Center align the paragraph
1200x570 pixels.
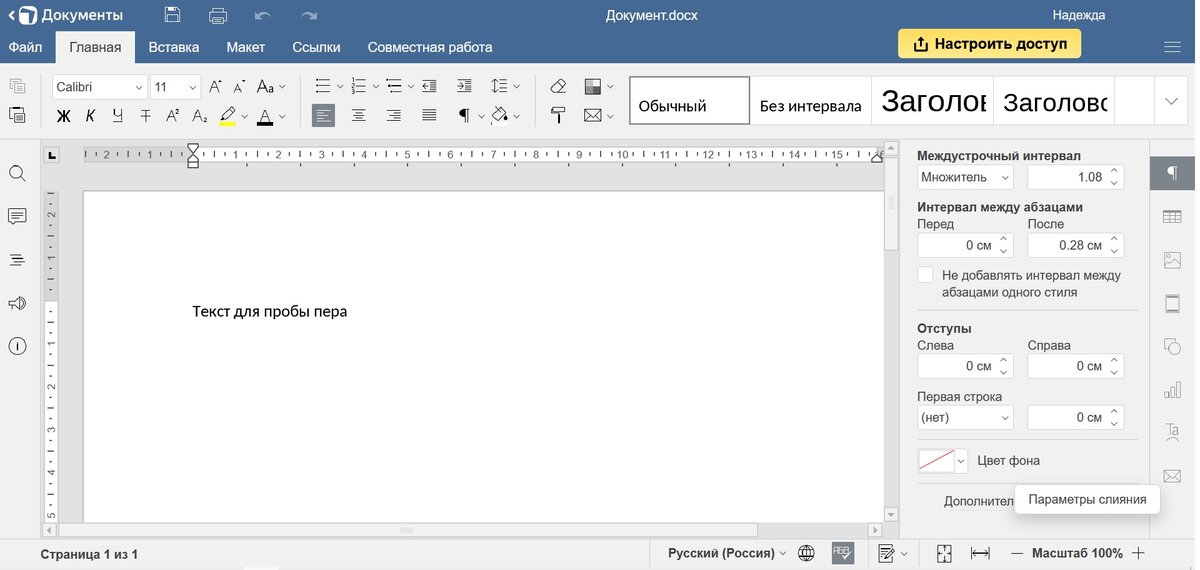click(358, 116)
